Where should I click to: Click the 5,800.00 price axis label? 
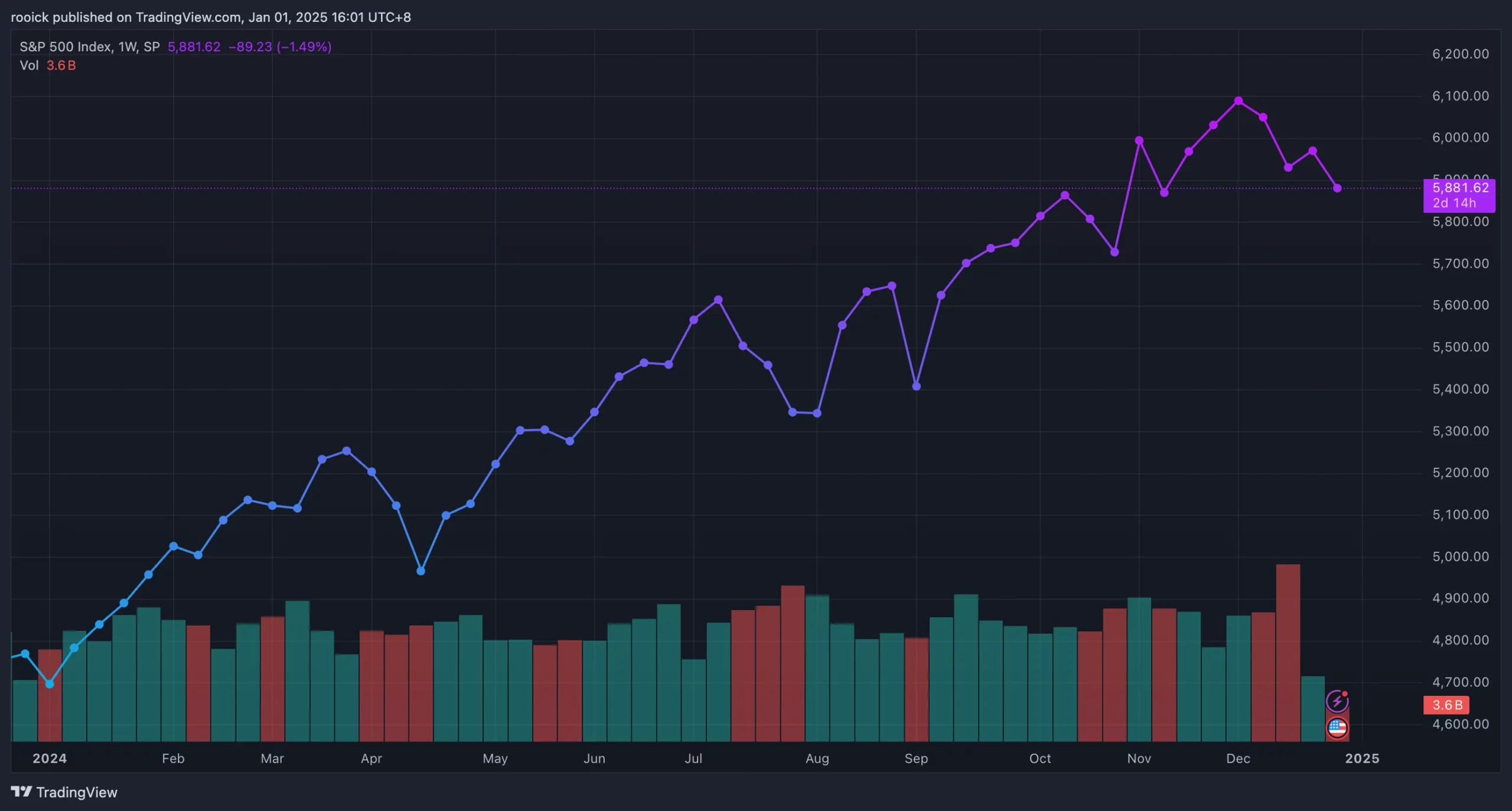coord(1461,222)
